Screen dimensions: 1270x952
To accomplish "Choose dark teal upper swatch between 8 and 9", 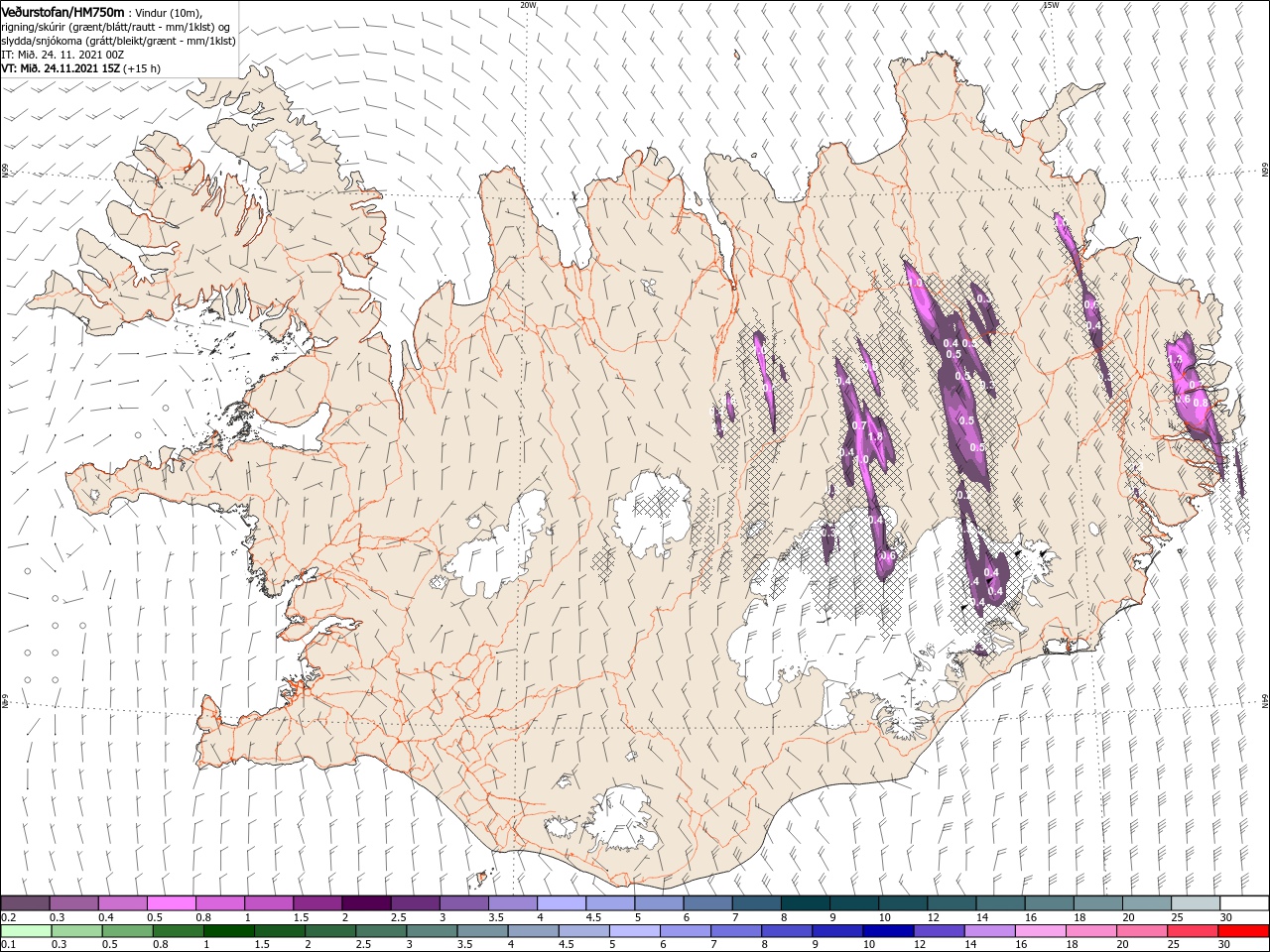I will (x=806, y=902).
